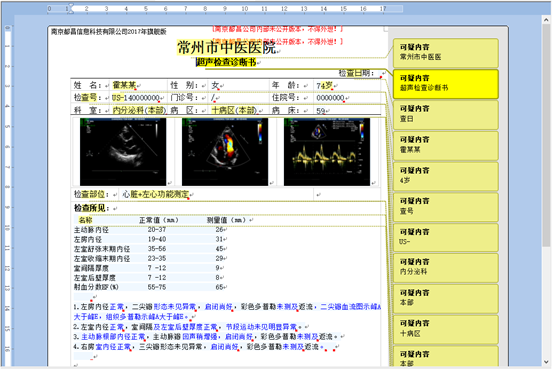This screenshot has height=369, width=554.
Task: Click the normal range value 55-75
Action: tap(157, 287)
